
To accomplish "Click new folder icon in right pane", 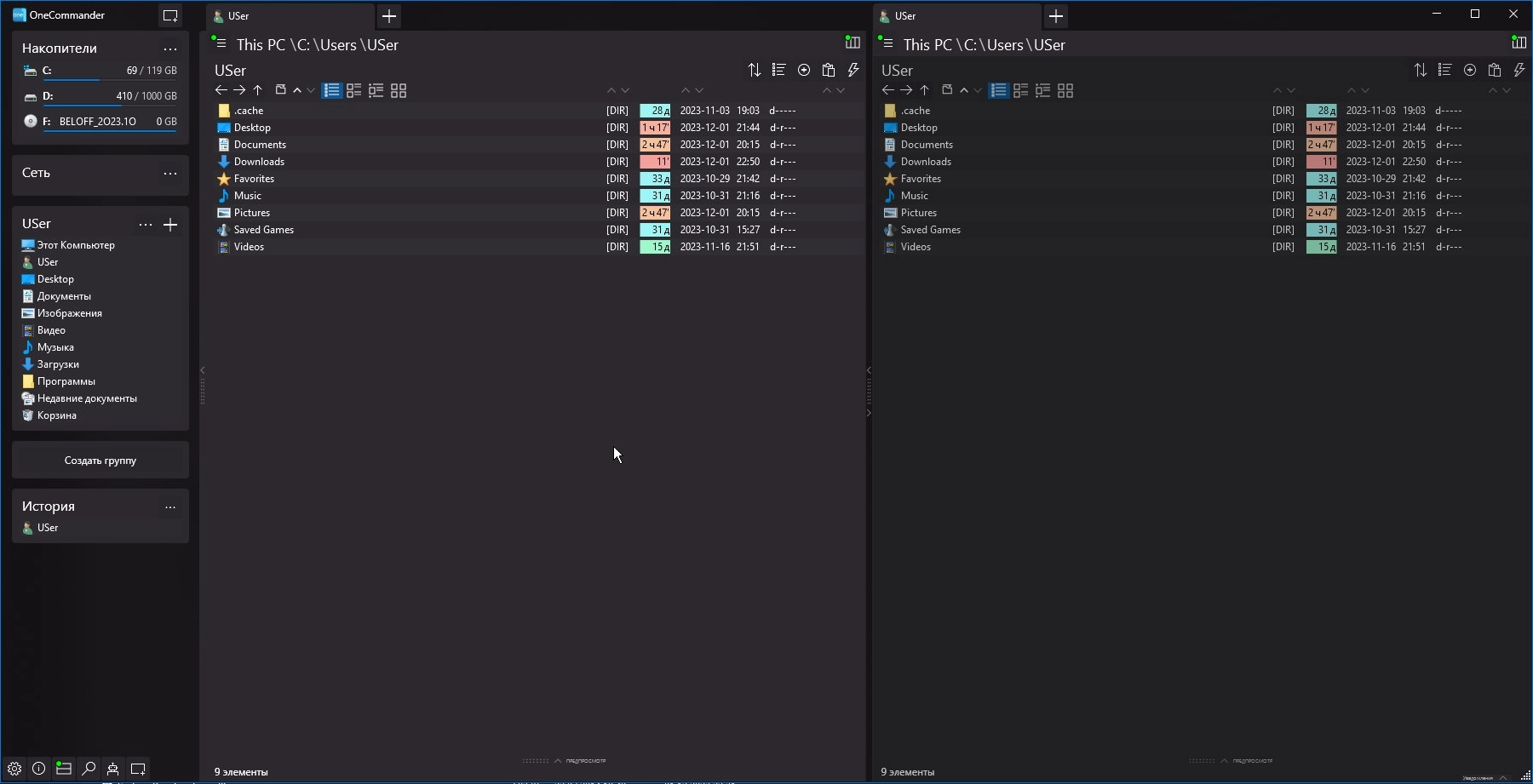I will tap(947, 89).
